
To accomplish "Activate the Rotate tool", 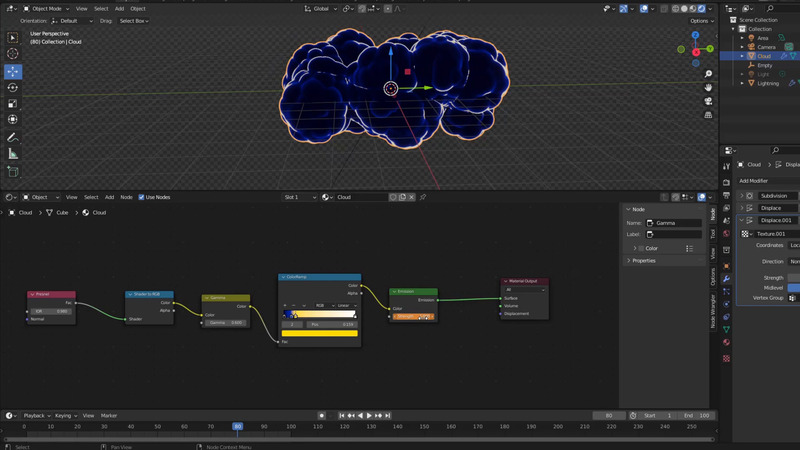I will coord(13,87).
